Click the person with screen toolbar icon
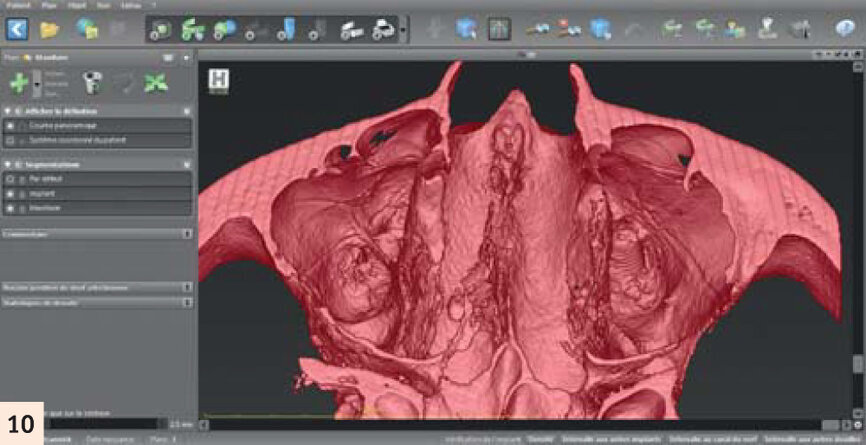Viewport: 866px width, 445px height. [735, 29]
